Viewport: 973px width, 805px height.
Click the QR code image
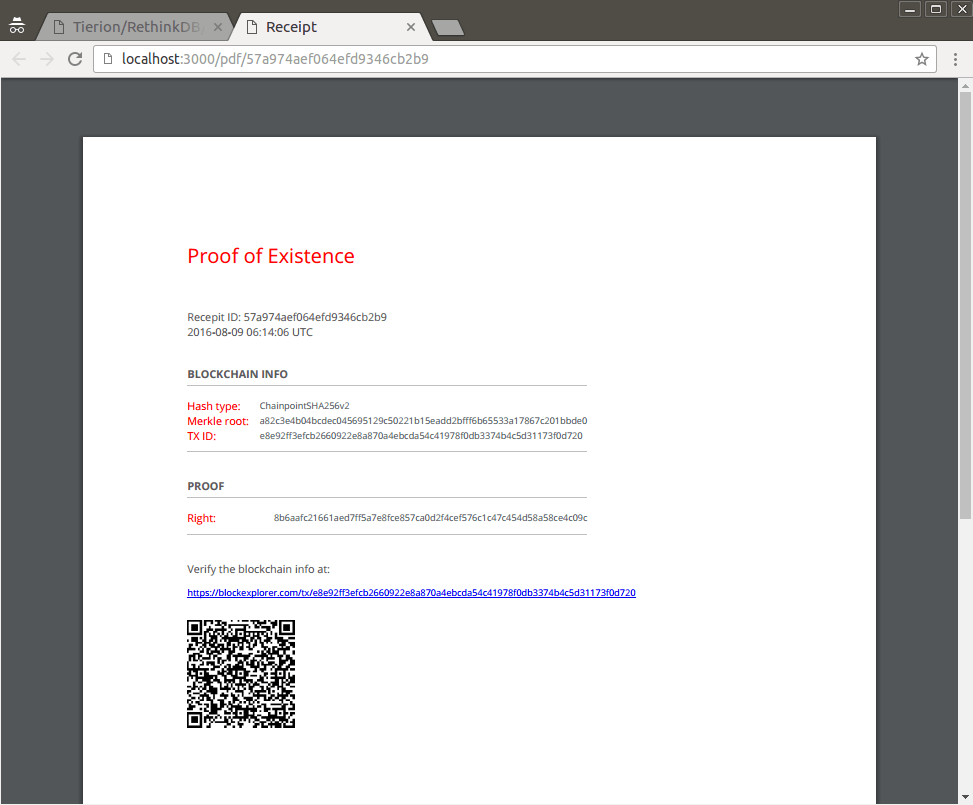pos(240,673)
